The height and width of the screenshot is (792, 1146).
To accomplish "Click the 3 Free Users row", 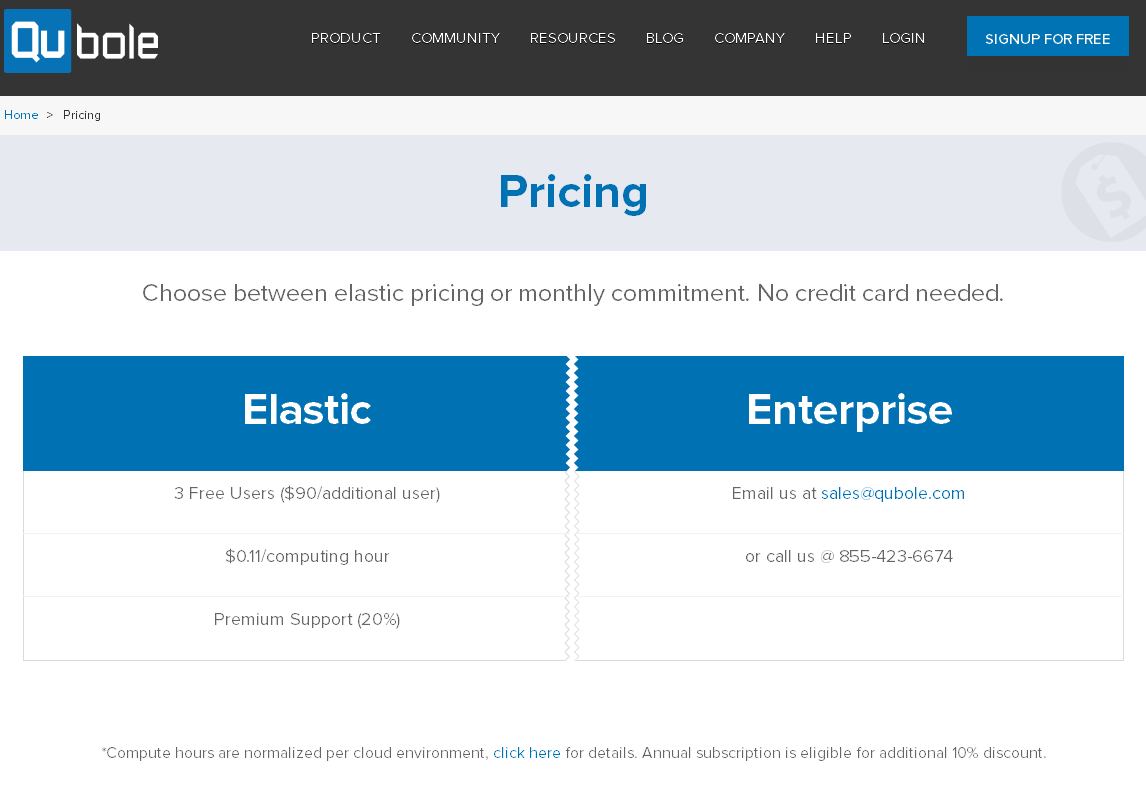I will [x=306, y=493].
